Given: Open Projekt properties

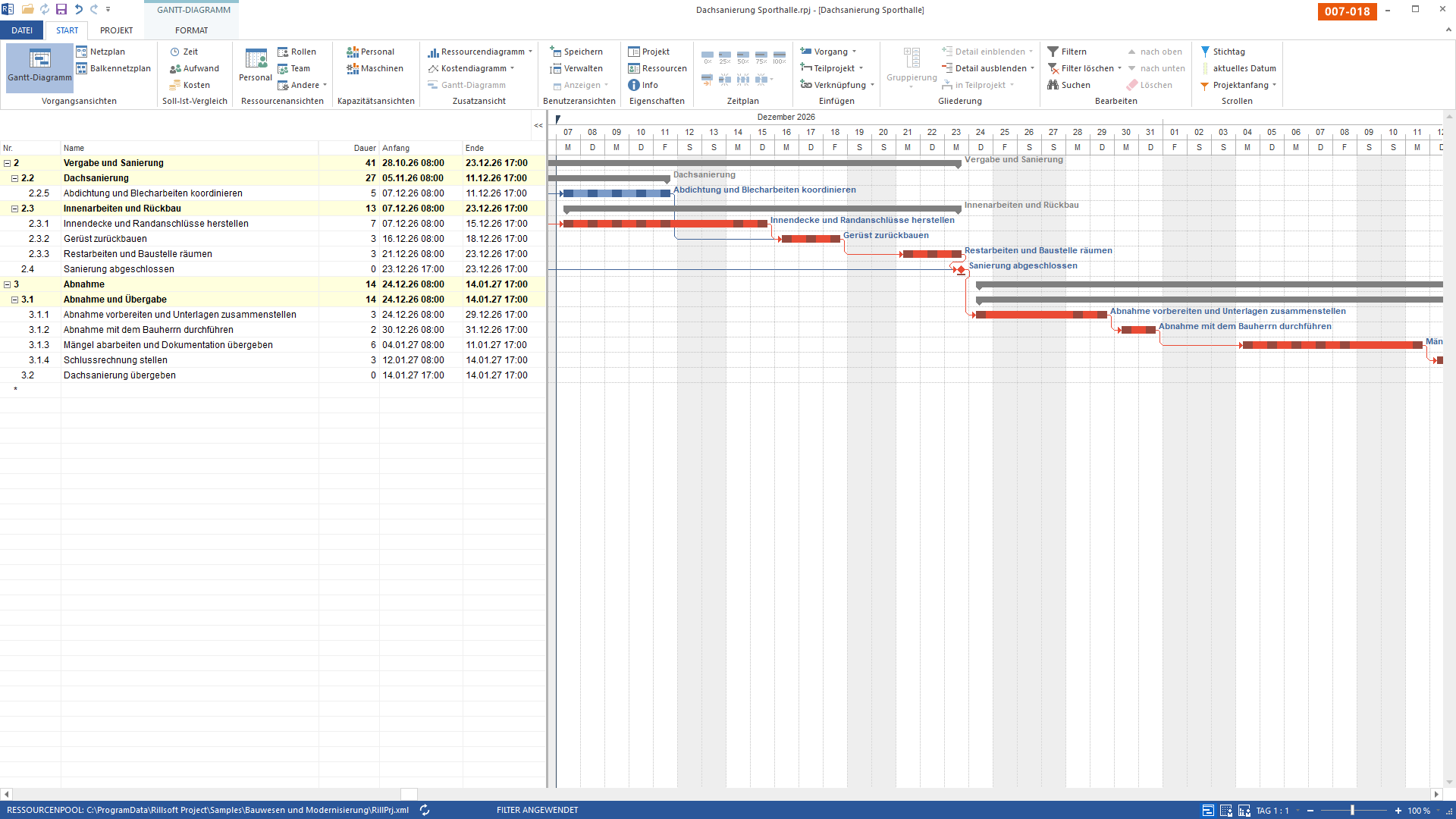Looking at the screenshot, I should tap(648, 52).
